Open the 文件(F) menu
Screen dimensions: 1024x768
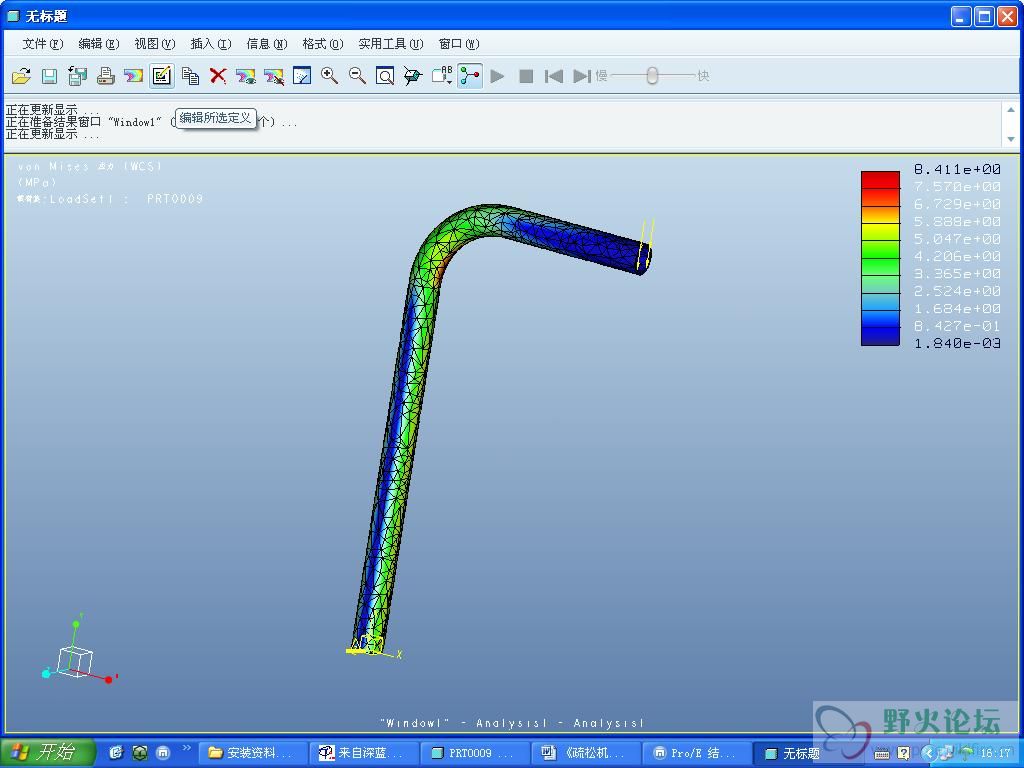(x=42, y=44)
